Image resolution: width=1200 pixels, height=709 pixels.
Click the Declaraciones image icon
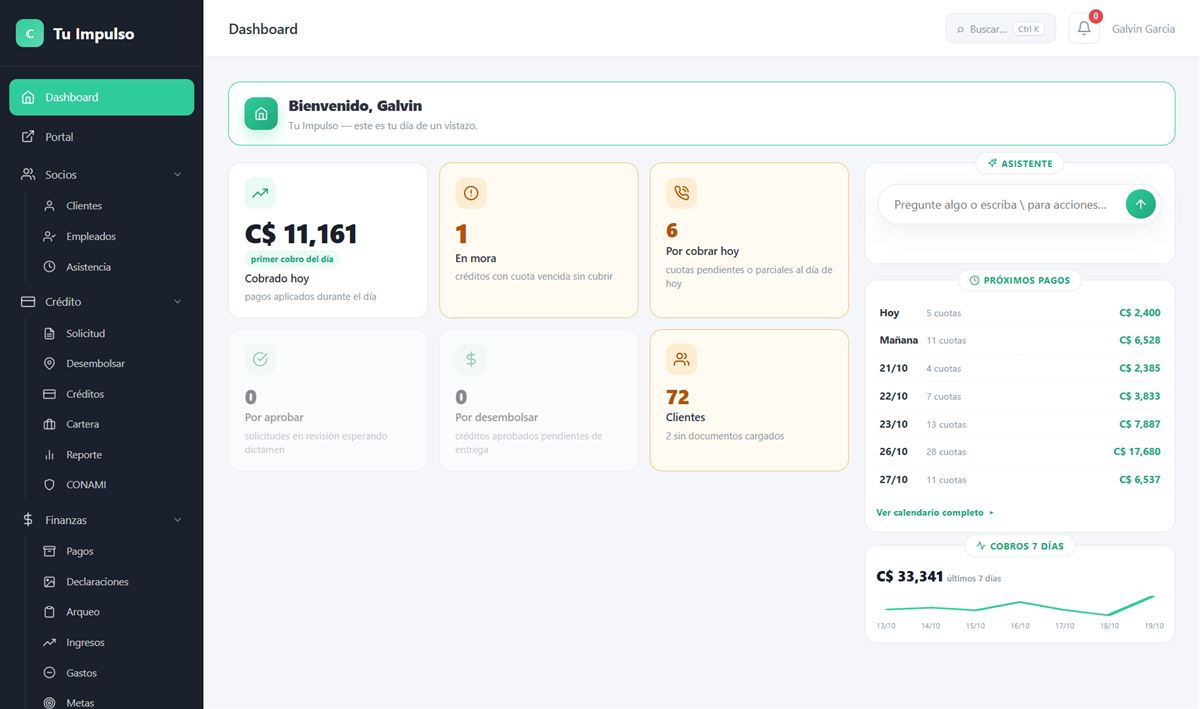49,582
